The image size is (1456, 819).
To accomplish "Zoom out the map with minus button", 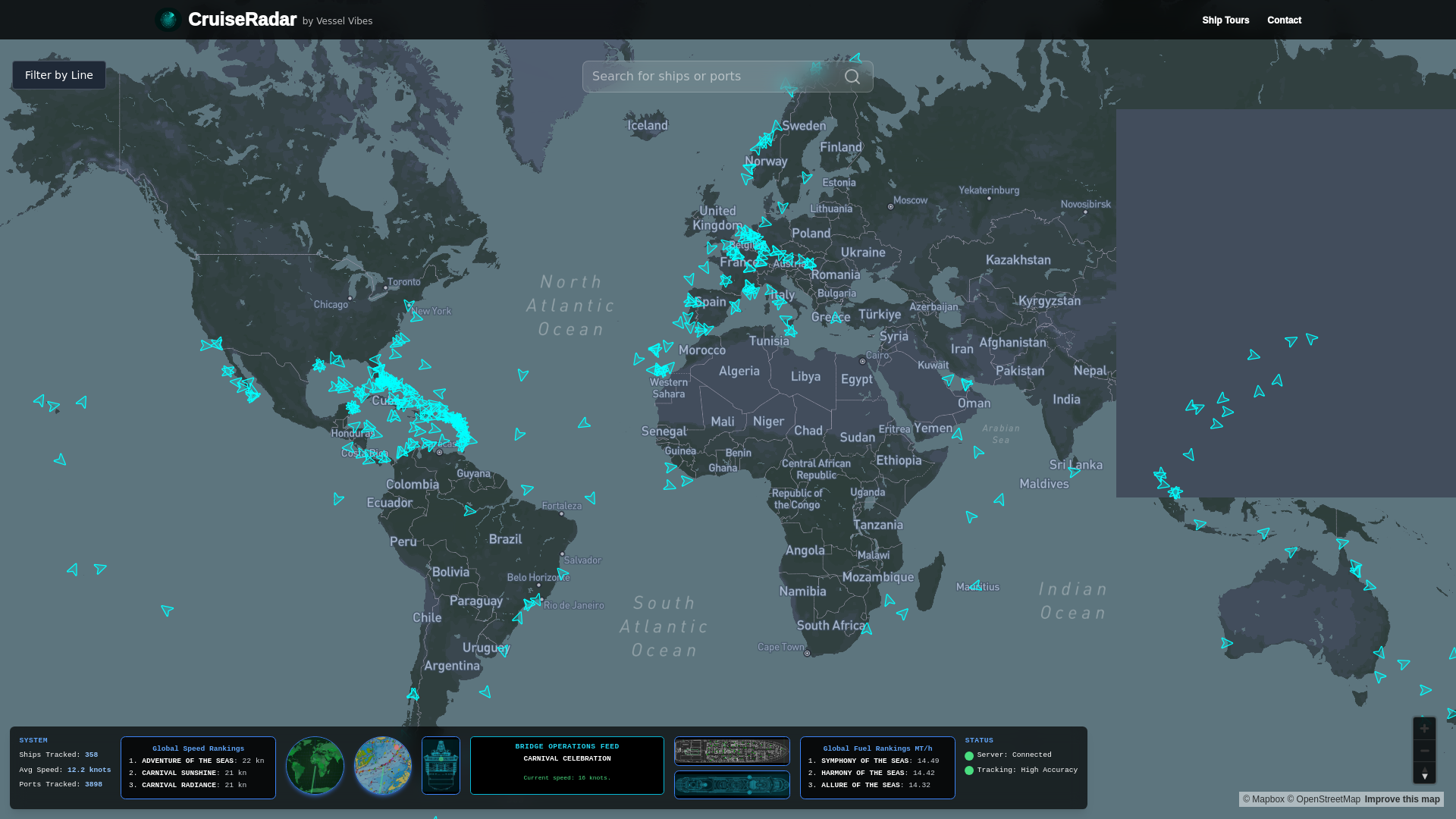I will [x=1424, y=751].
